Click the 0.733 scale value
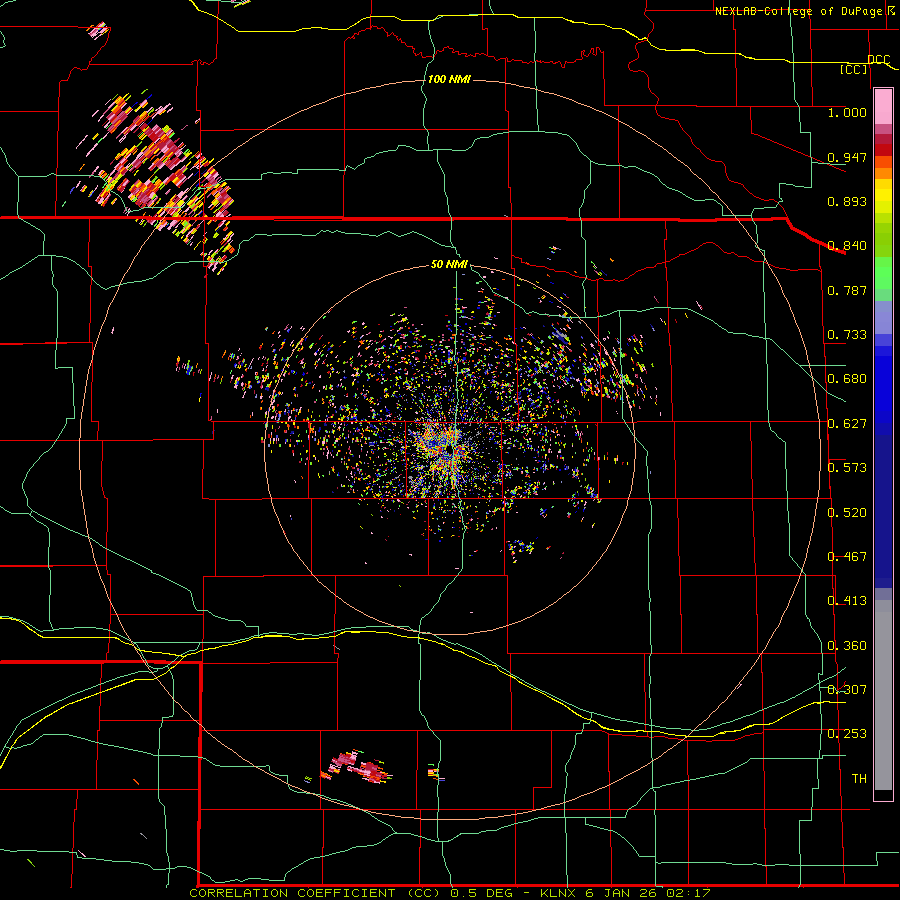Image resolution: width=900 pixels, height=900 pixels. [847, 335]
